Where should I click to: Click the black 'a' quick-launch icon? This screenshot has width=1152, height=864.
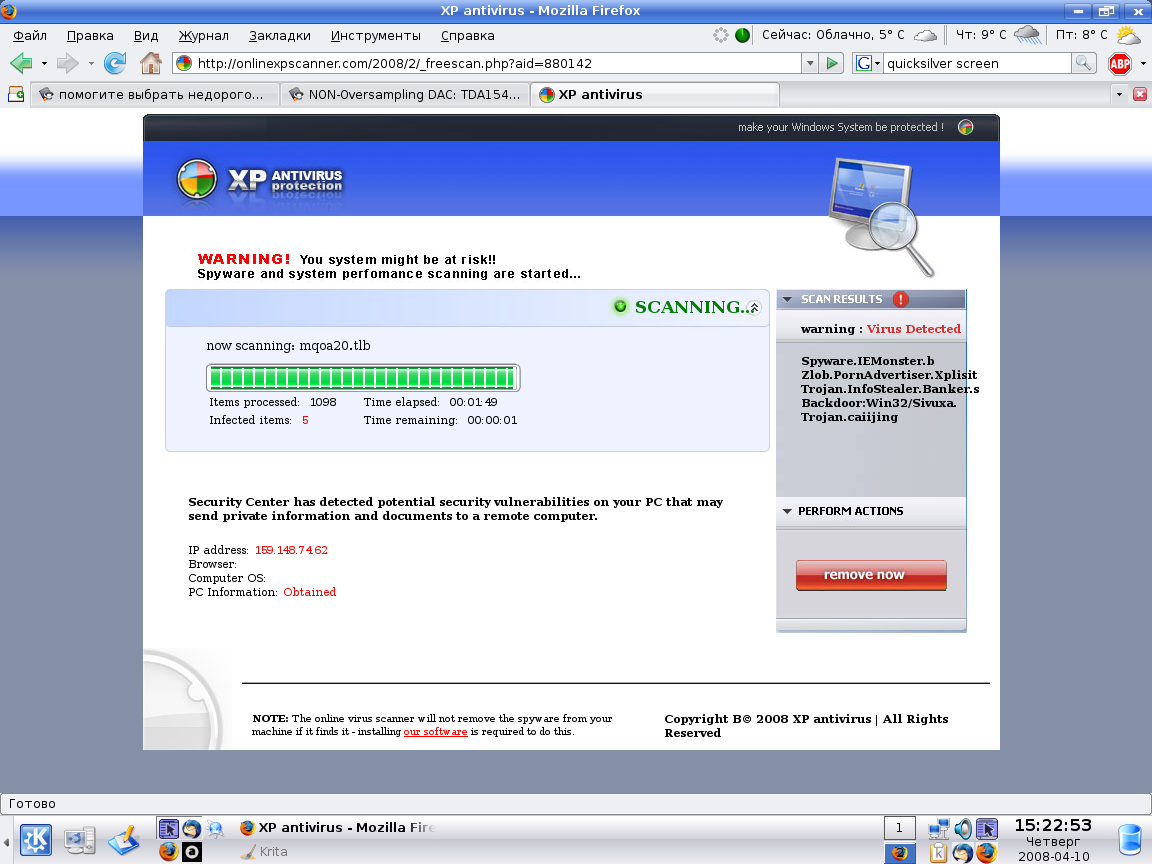[192, 852]
